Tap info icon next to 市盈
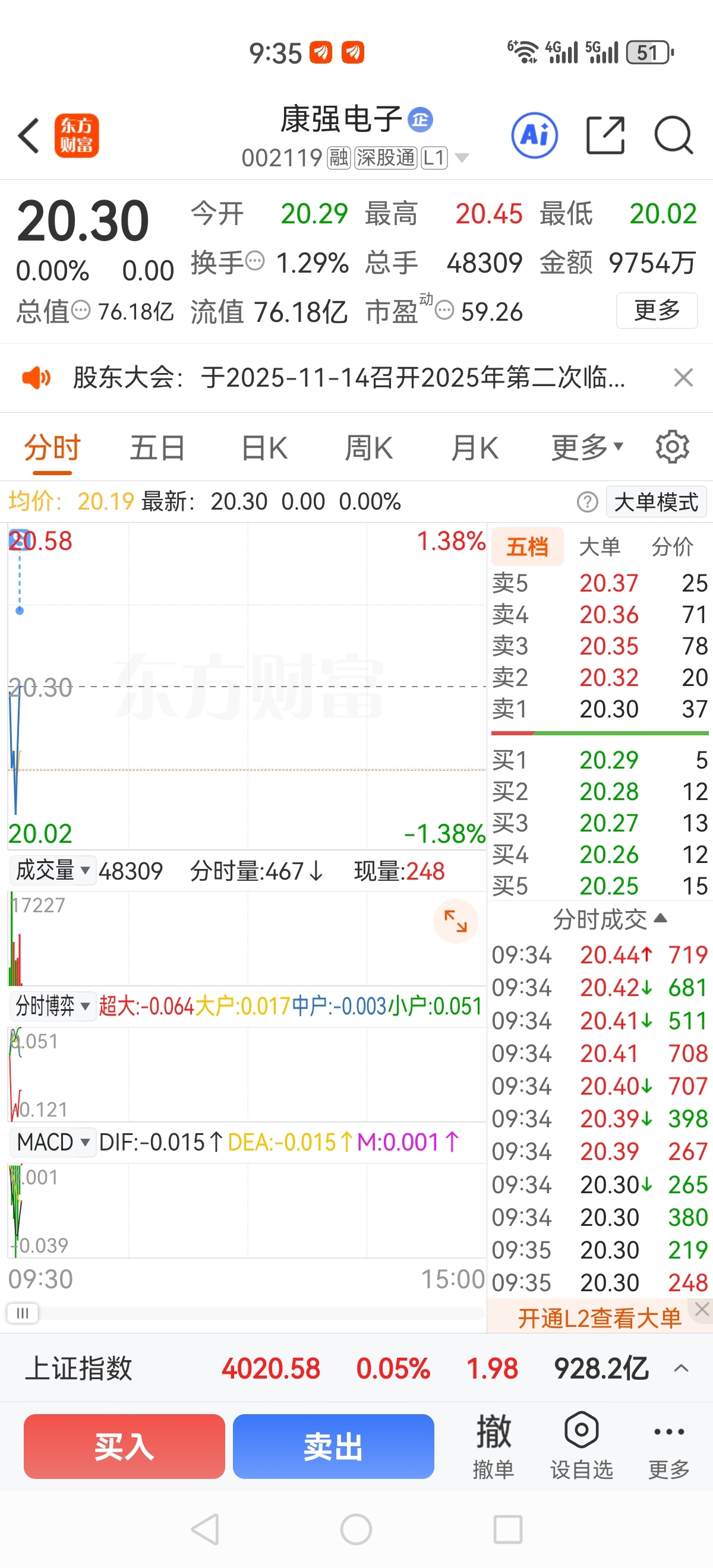Image resolution: width=713 pixels, height=1568 pixels. coord(444,311)
